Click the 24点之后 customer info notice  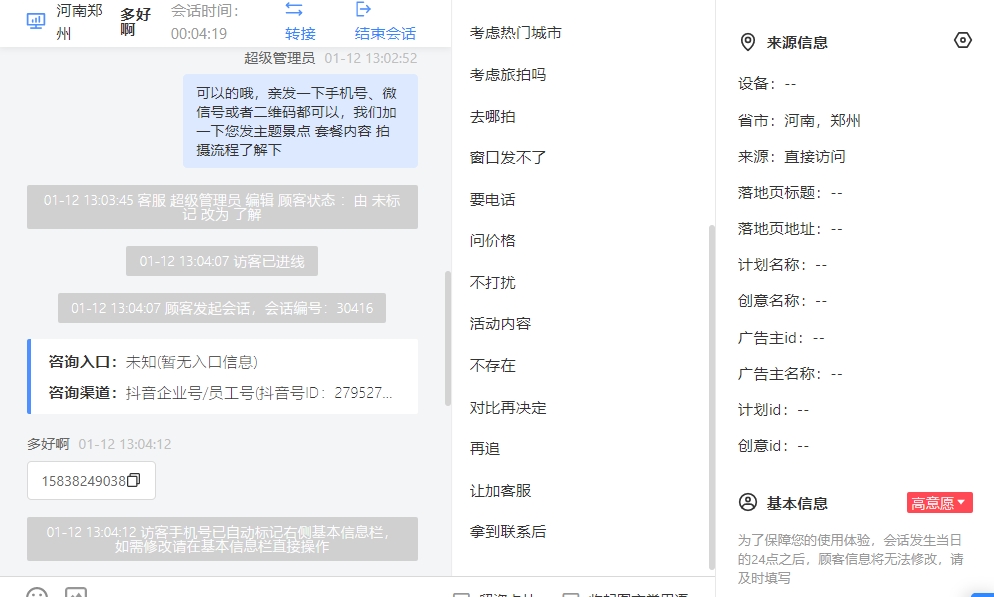click(x=851, y=559)
